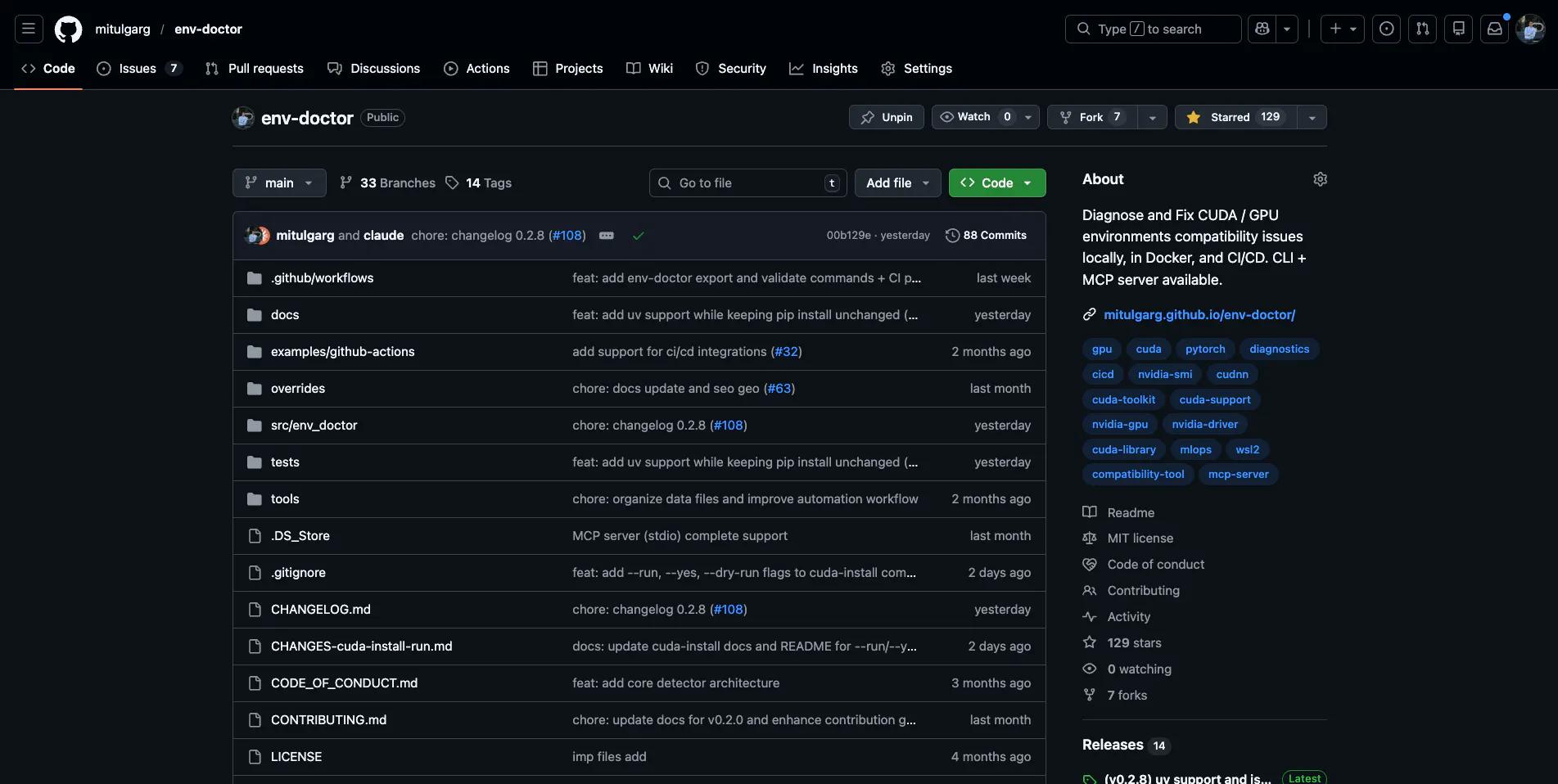Open the hamburger navigation menu
Image resolution: width=1558 pixels, height=784 pixels.
[x=29, y=29]
